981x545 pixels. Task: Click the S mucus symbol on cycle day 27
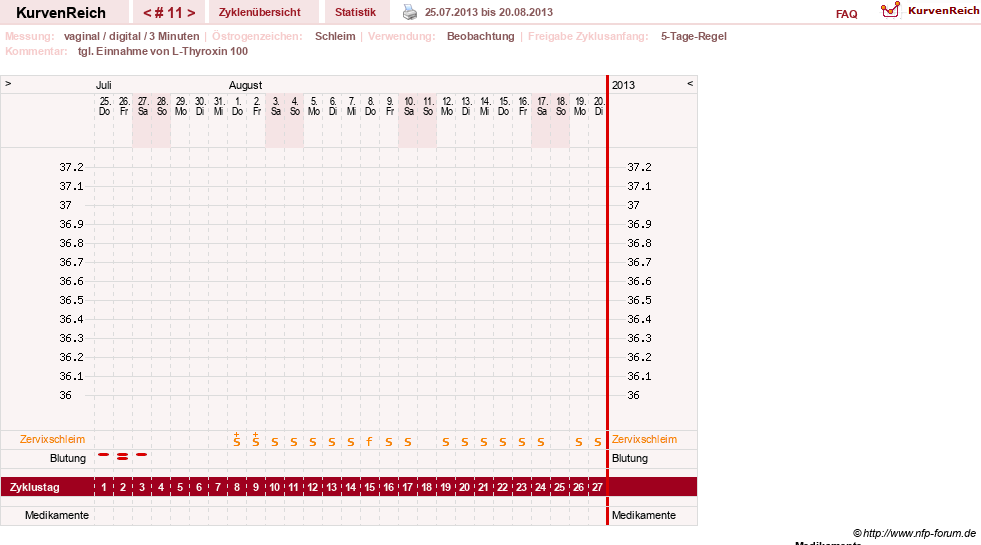pos(597,442)
